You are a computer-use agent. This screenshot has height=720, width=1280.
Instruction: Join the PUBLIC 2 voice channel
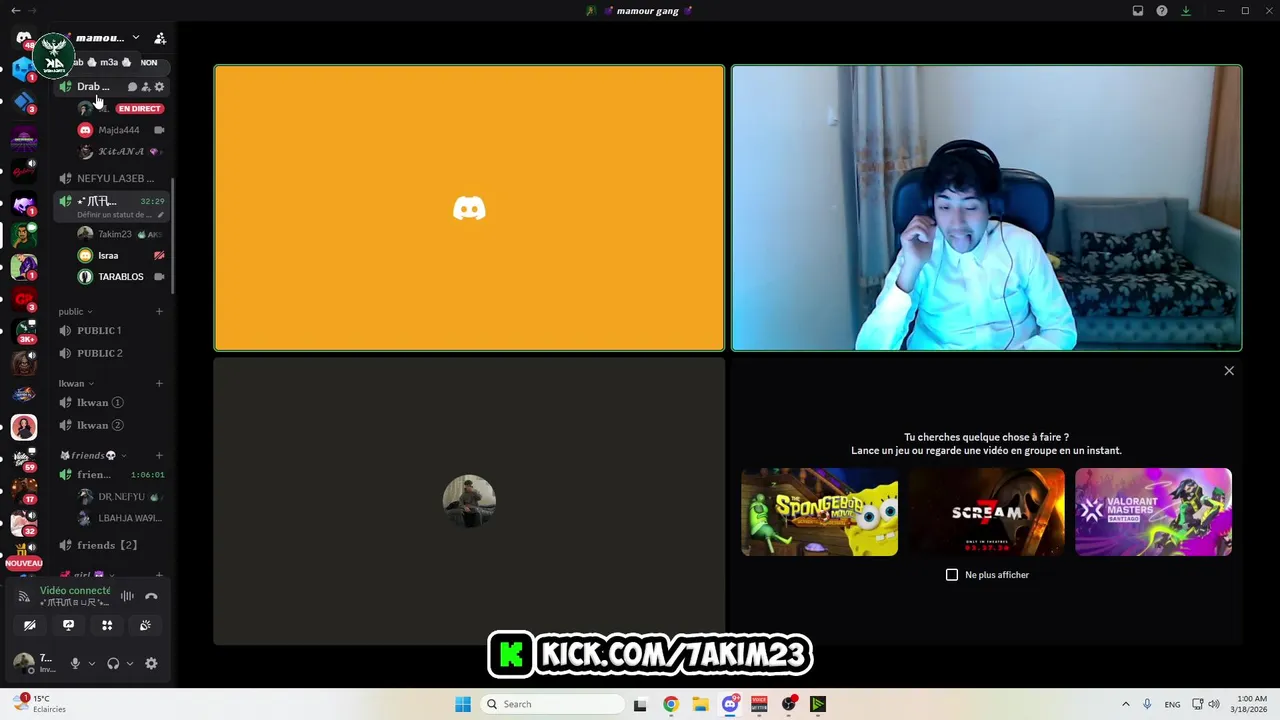[112, 353]
